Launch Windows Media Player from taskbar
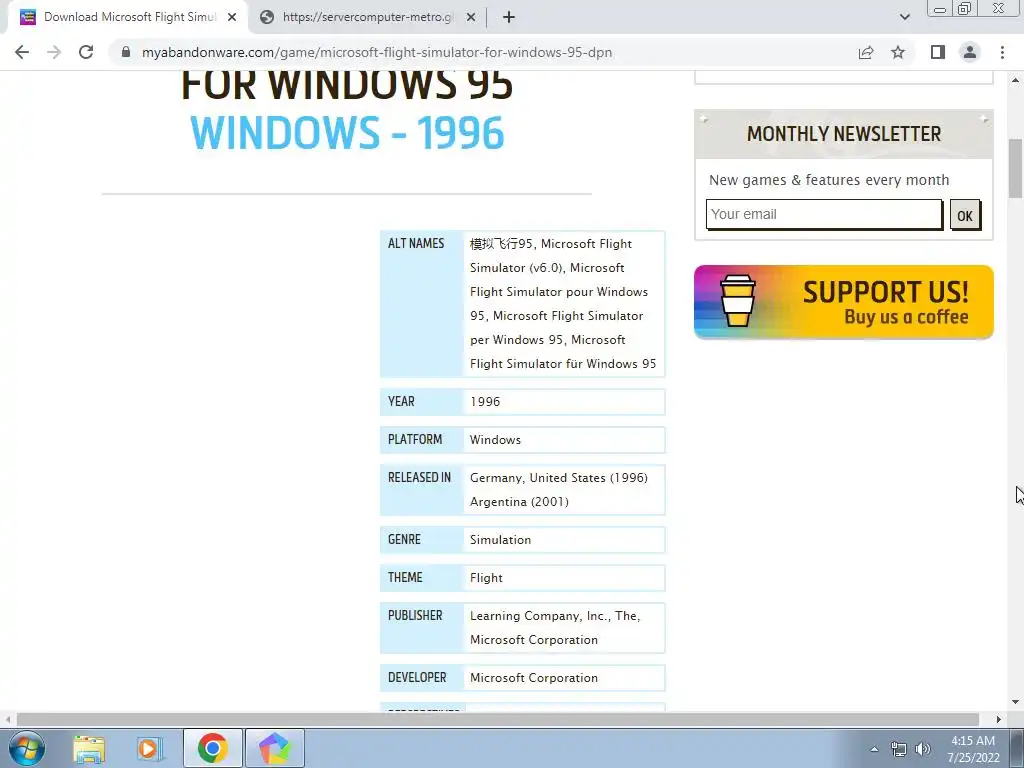This screenshot has width=1024, height=768. (150, 748)
